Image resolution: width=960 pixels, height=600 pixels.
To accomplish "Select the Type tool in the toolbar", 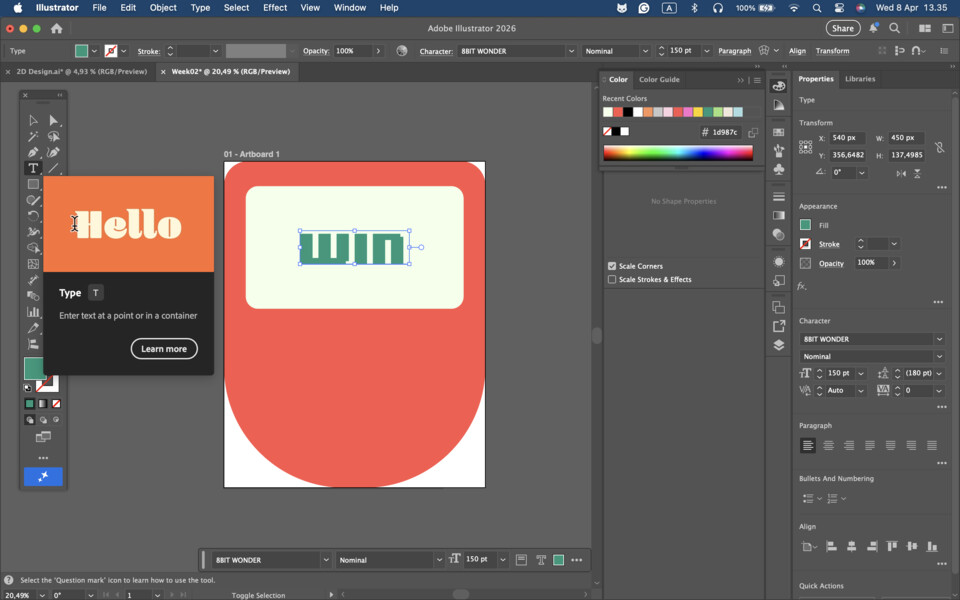I will [33, 168].
